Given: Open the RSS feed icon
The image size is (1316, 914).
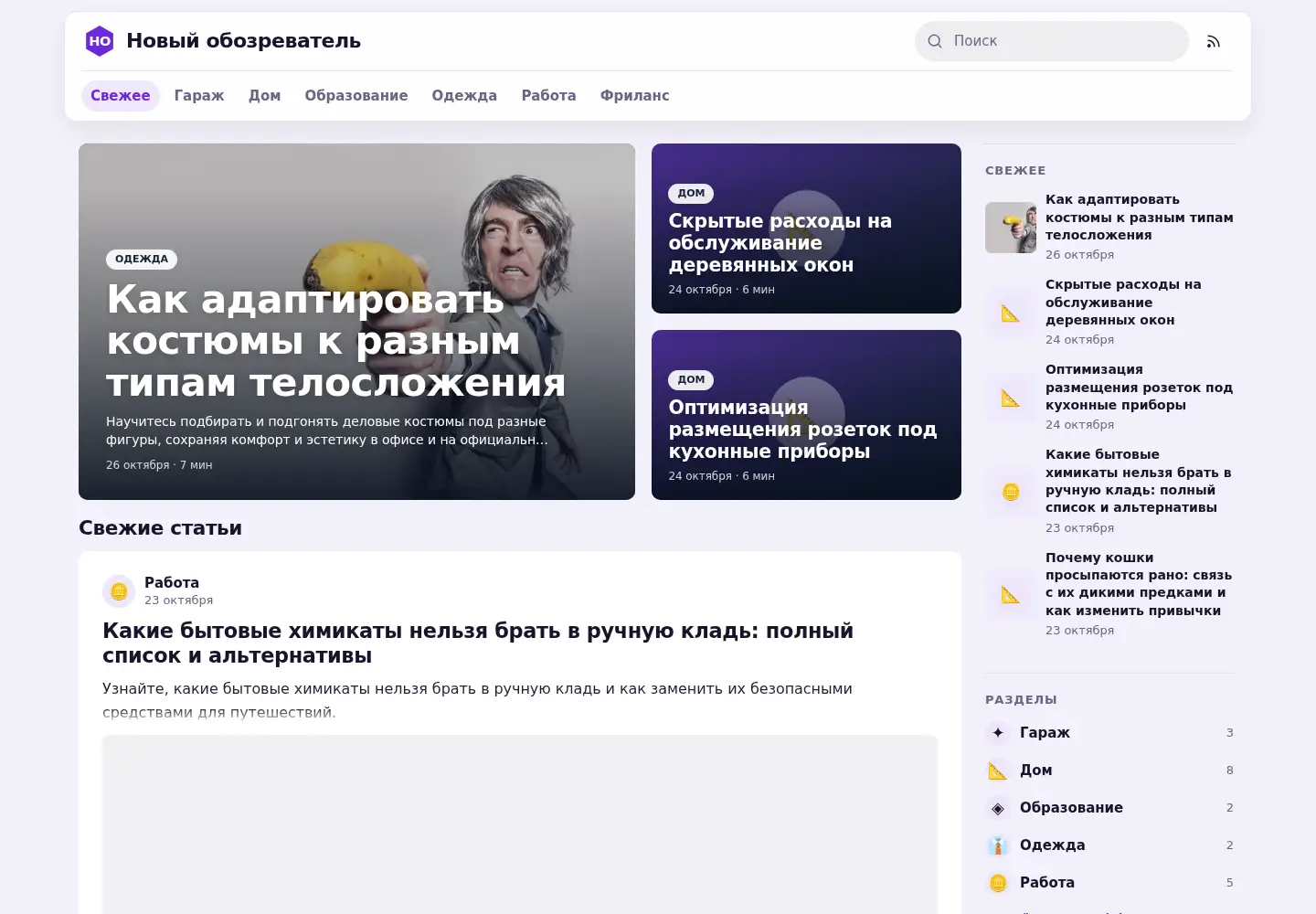Looking at the screenshot, I should click(1214, 41).
